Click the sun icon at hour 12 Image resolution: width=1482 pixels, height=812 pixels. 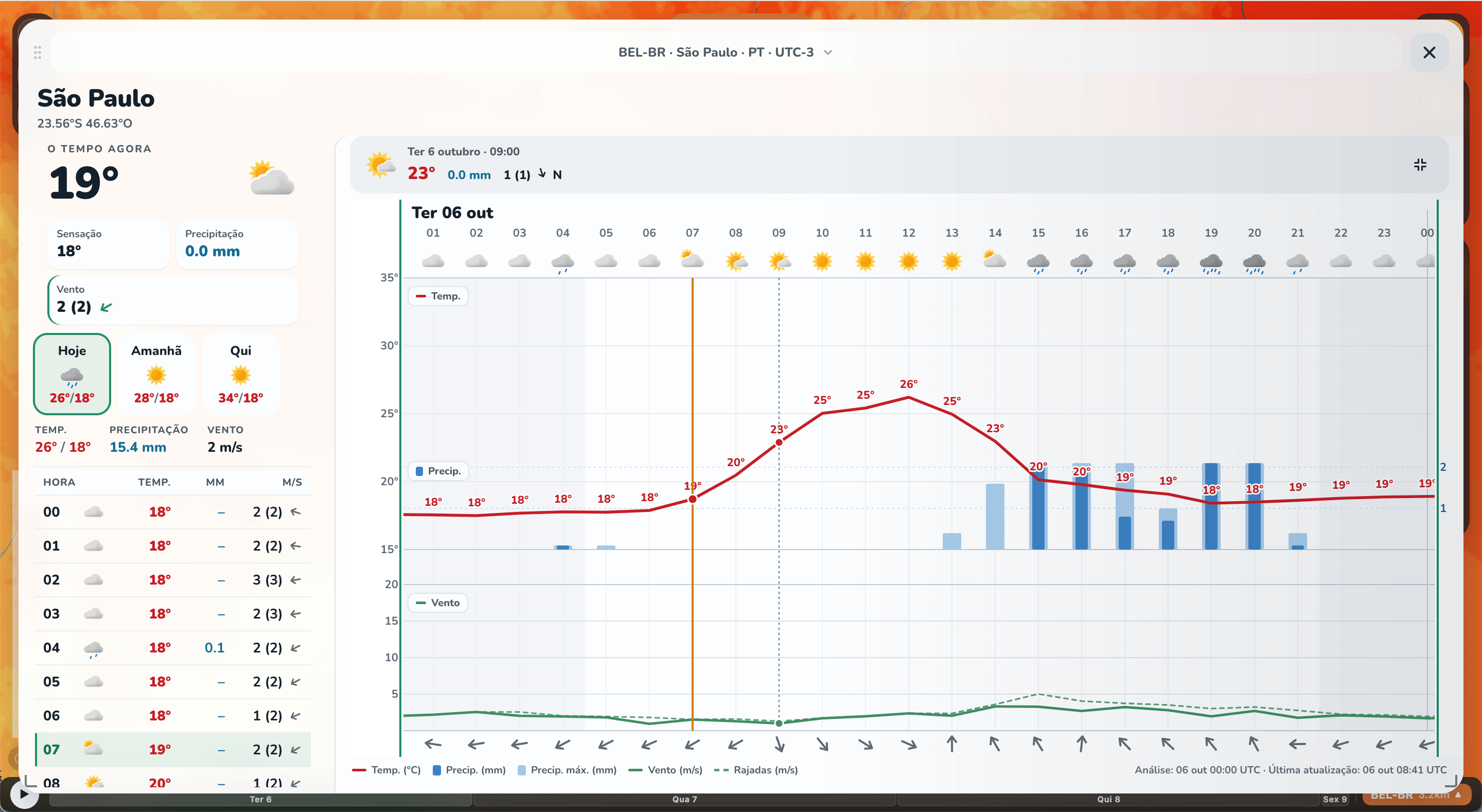pos(908,261)
